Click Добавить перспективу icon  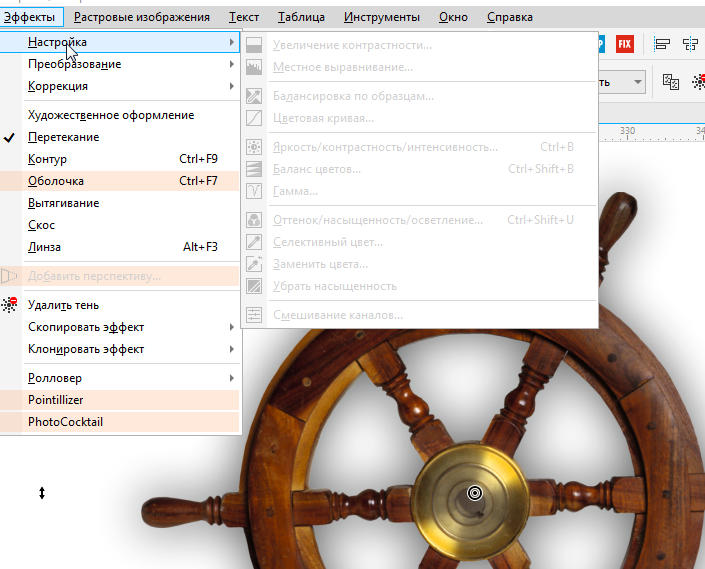coord(9,276)
